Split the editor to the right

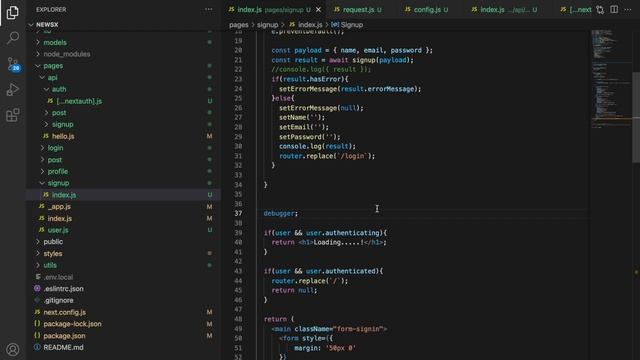pyautogui.click(x=614, y=9)
